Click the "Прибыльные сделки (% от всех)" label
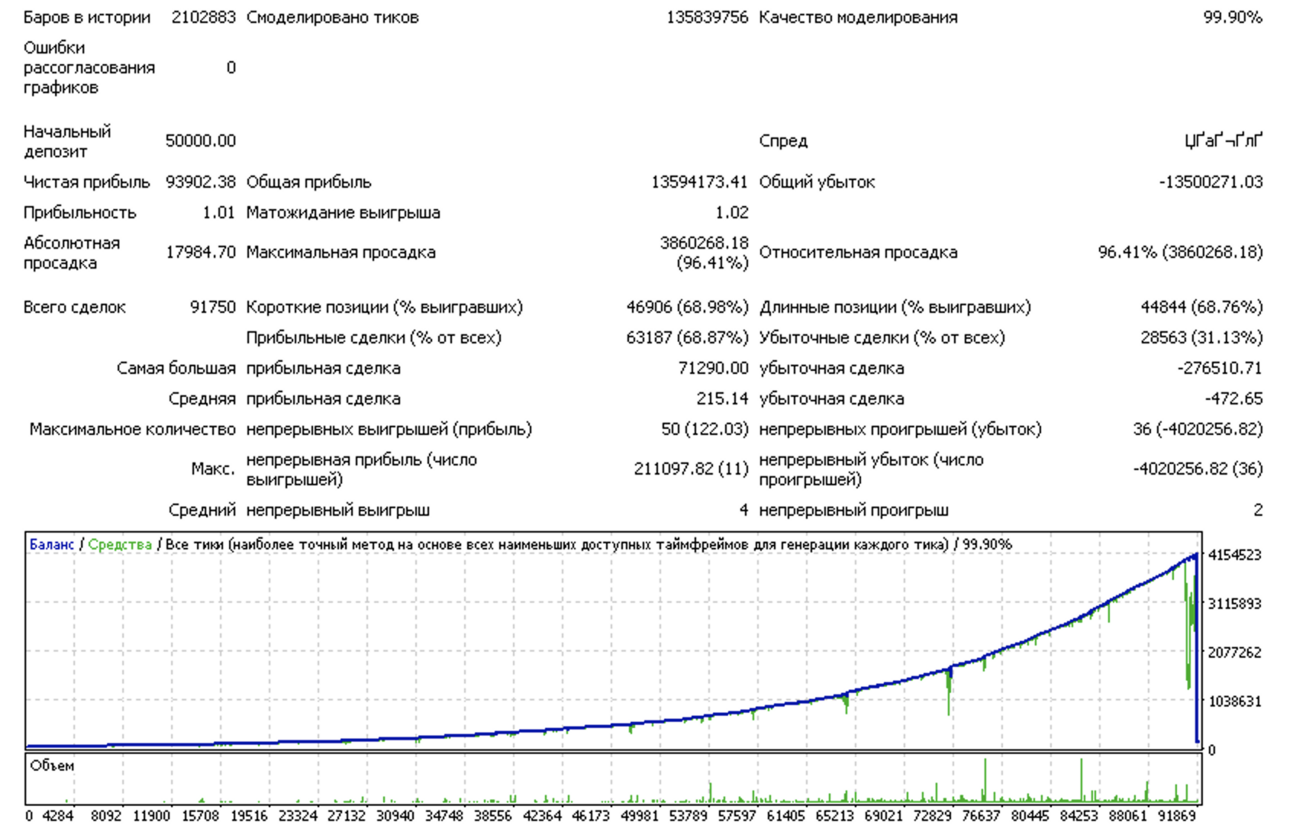This screenshot has height=835, width=1290. pos(374,338)
